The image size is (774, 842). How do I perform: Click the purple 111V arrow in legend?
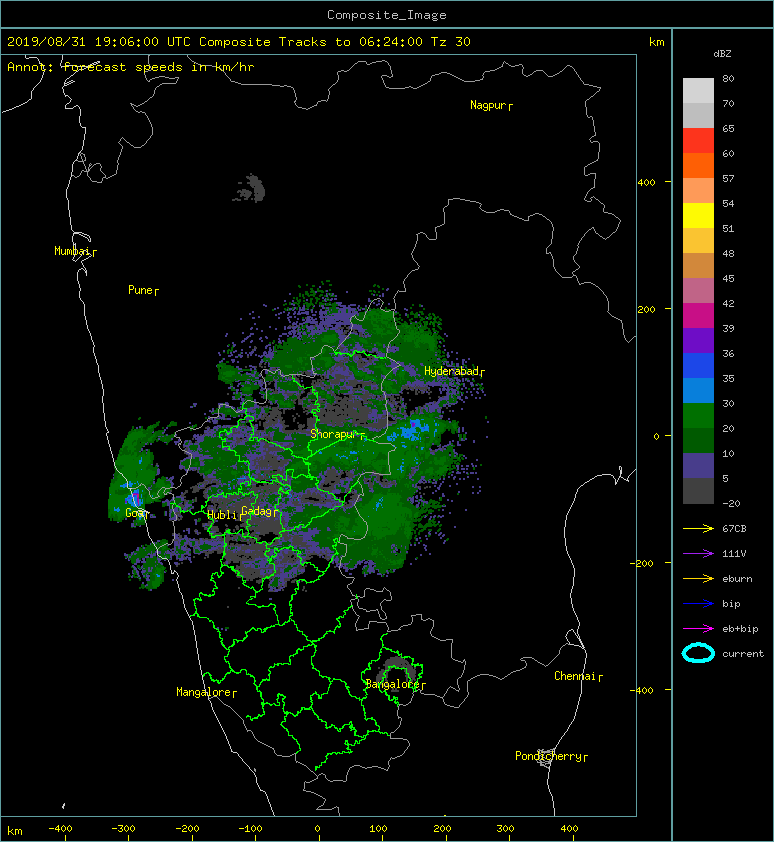tap(698, 554)
